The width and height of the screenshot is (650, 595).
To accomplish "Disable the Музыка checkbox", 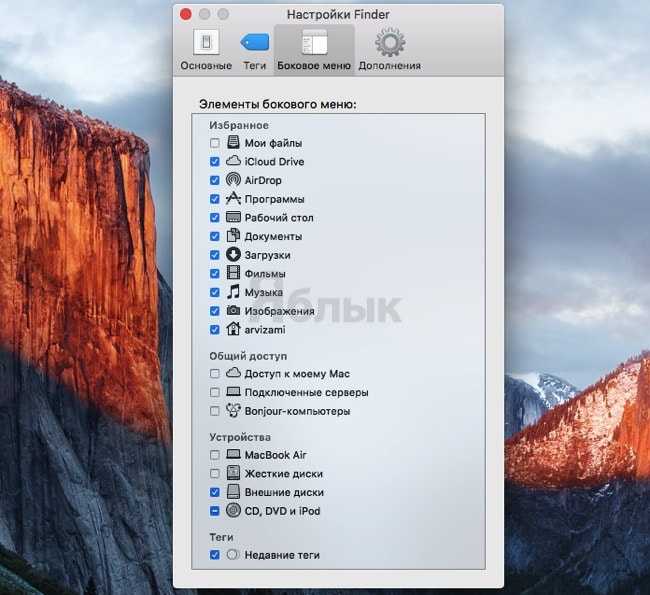I will (x=215, y=292).
